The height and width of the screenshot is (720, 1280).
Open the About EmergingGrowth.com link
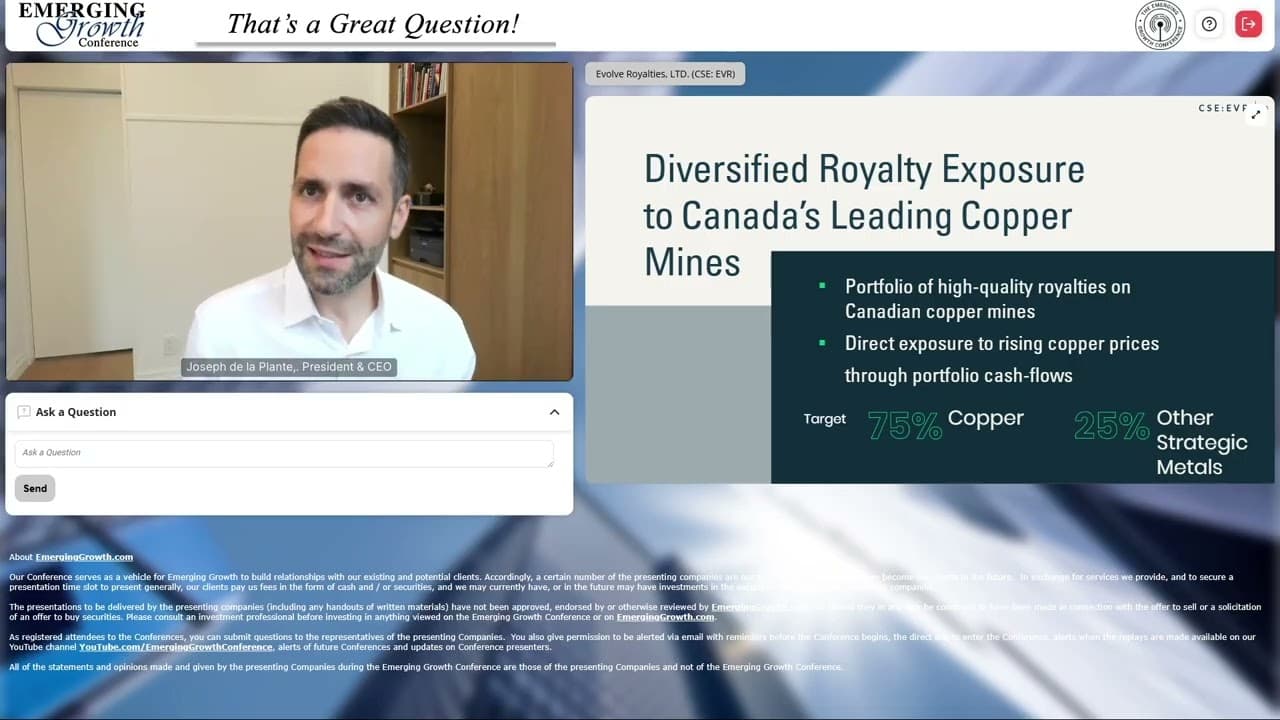coord(84,557)
